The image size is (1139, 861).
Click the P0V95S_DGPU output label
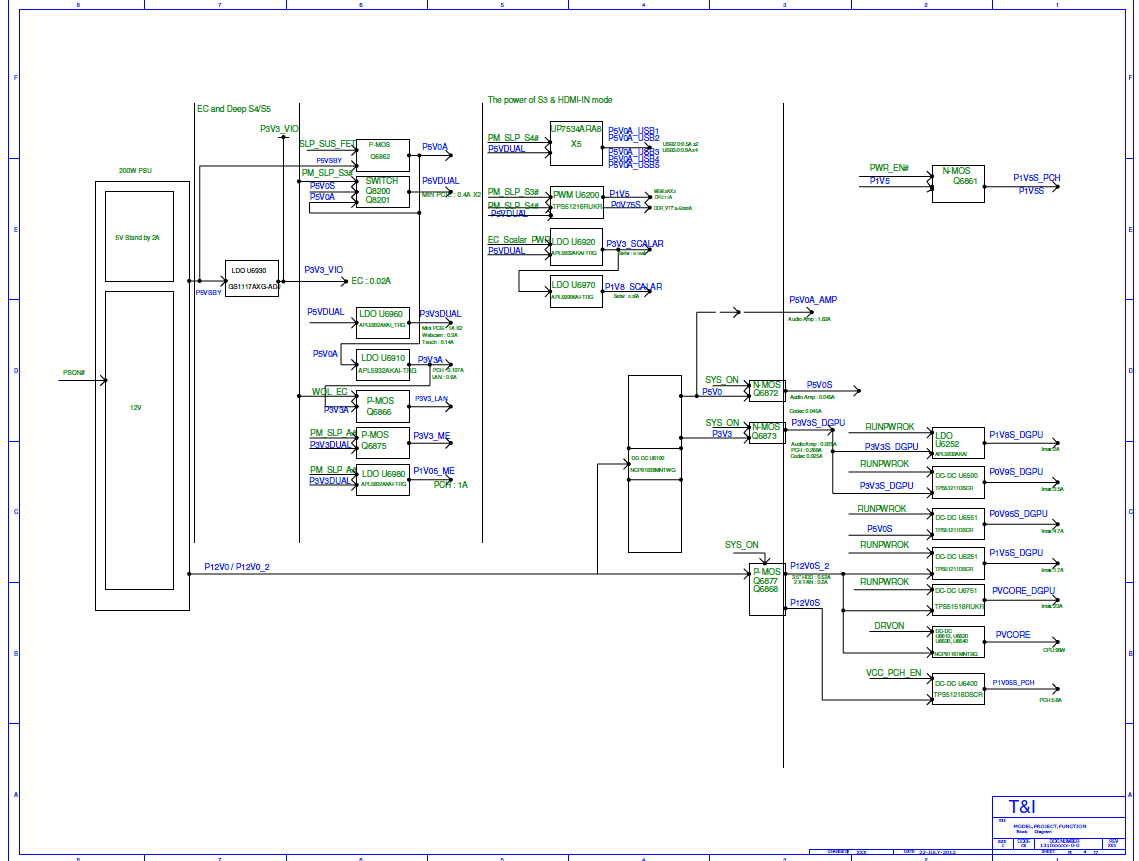[x=1018, y=514]
